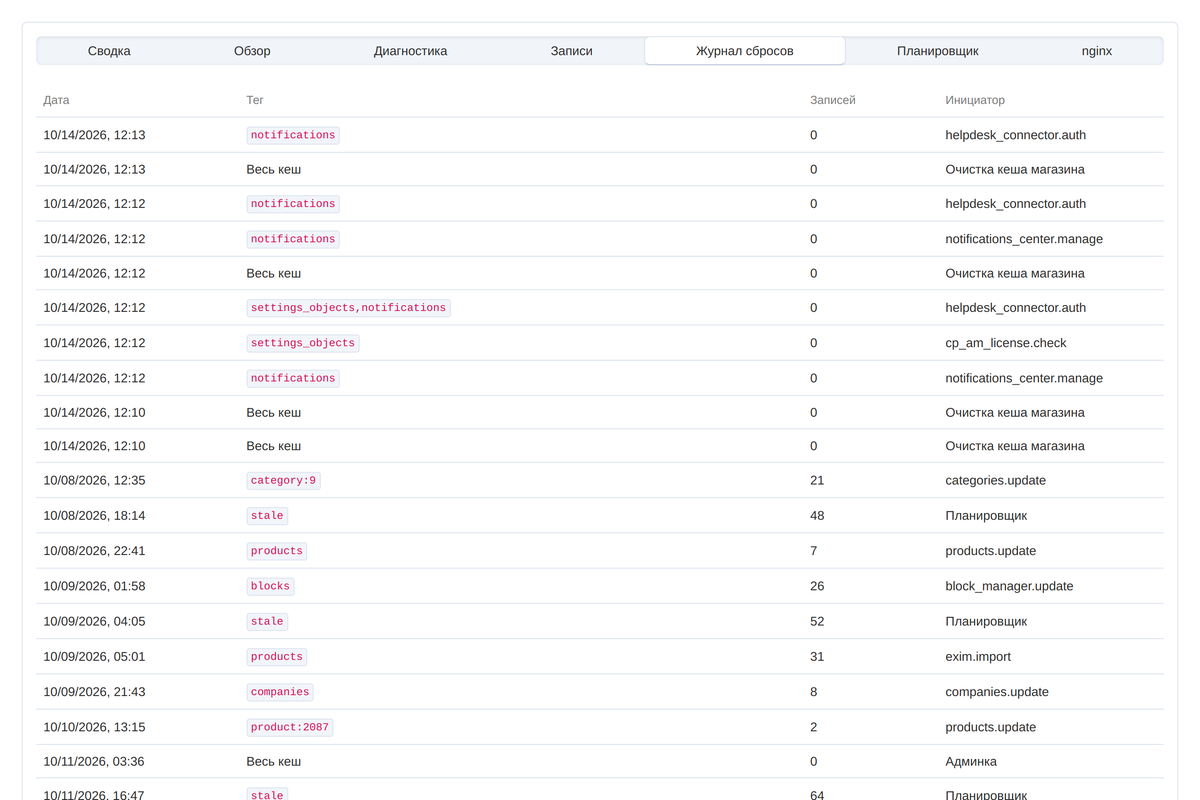The width and height of the screenshot is (1200, 800).
Task: Open the Обзор tab
Action: 252,51
